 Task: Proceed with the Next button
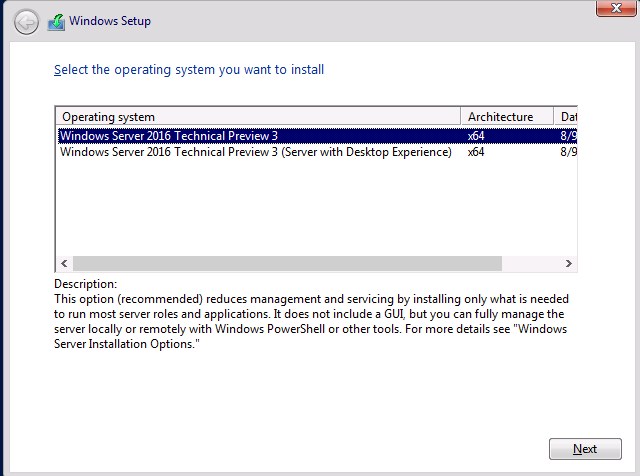tap(585, 449)
